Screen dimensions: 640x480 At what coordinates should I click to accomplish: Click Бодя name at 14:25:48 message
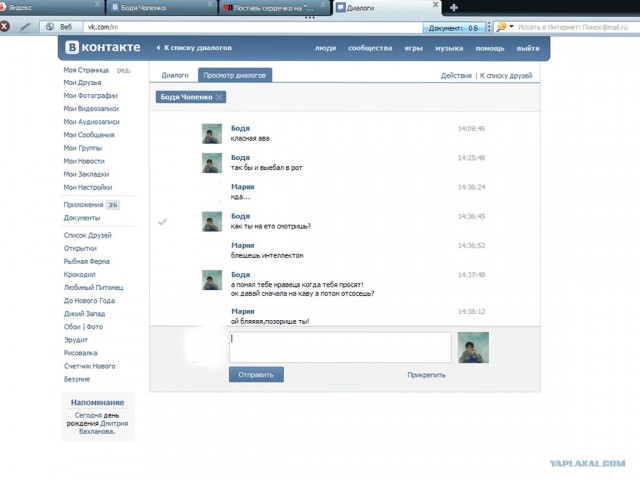240,158
